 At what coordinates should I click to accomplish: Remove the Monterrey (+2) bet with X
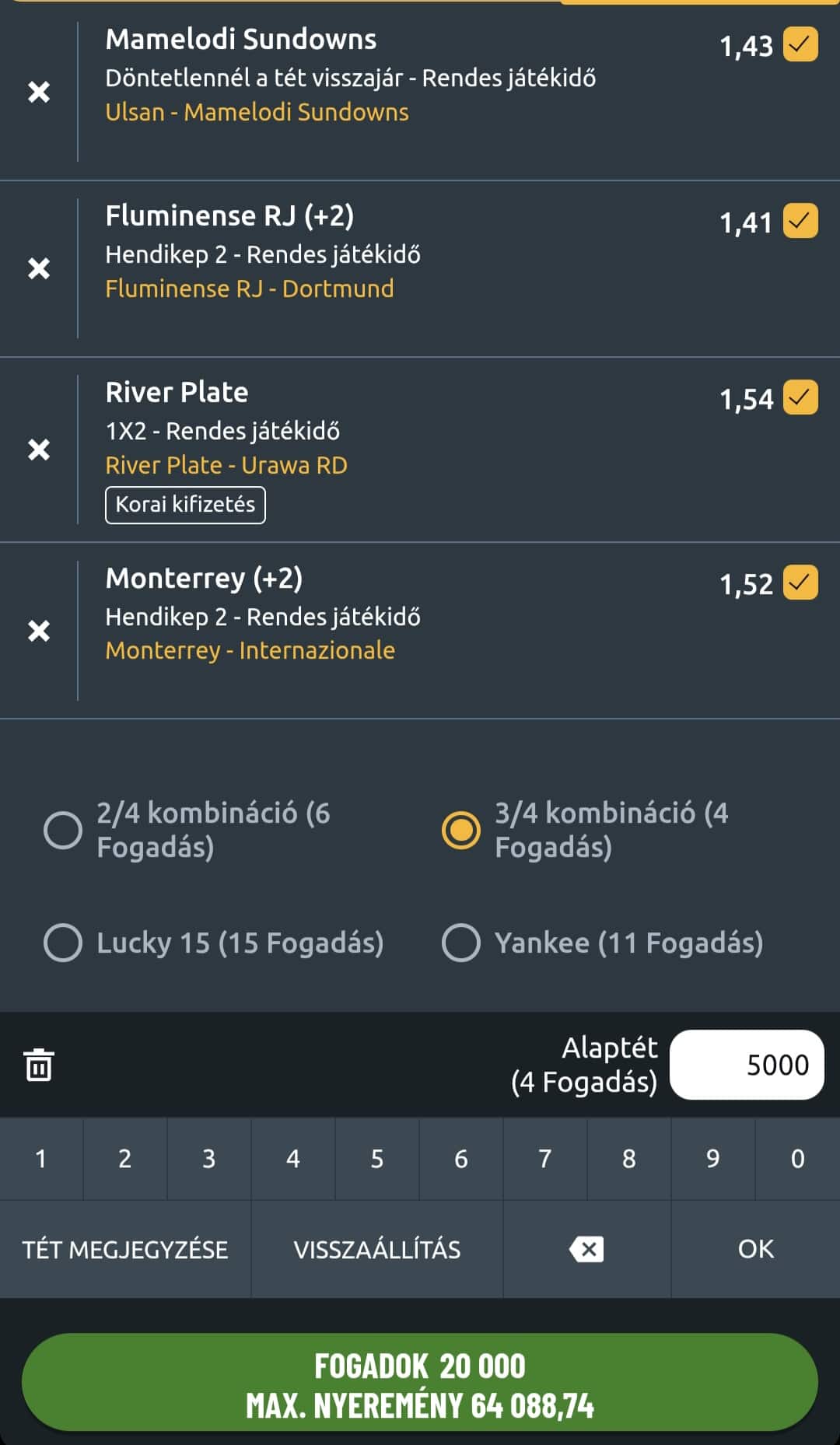pos(39,631)
